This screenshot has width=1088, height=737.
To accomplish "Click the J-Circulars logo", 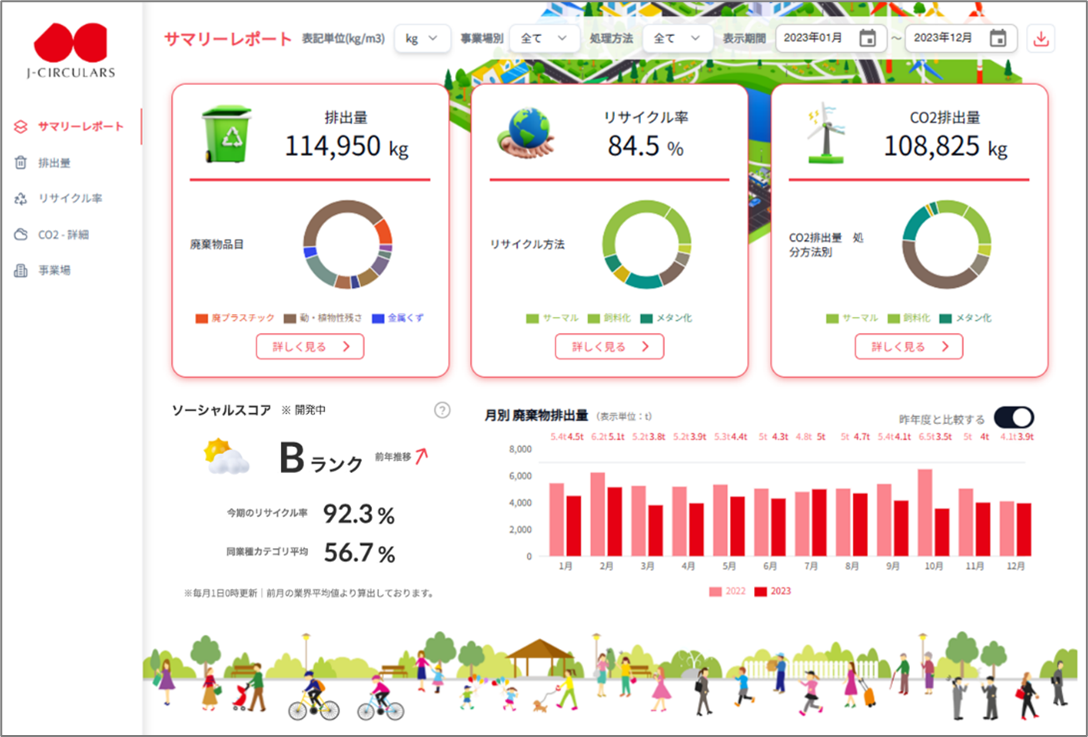I will (x=71, y=50).
